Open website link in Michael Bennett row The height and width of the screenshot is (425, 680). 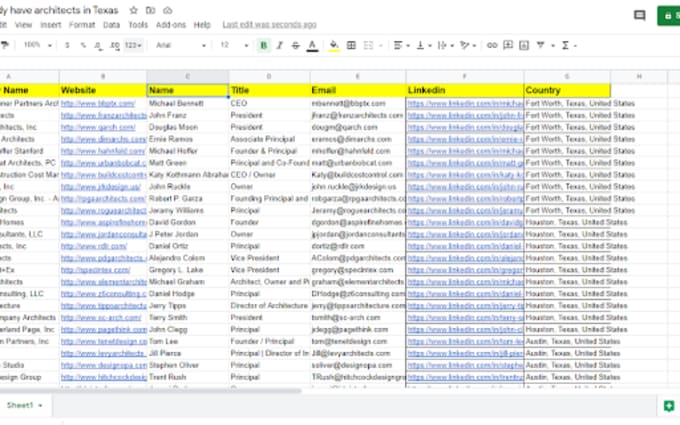click(x=98, y=104)
